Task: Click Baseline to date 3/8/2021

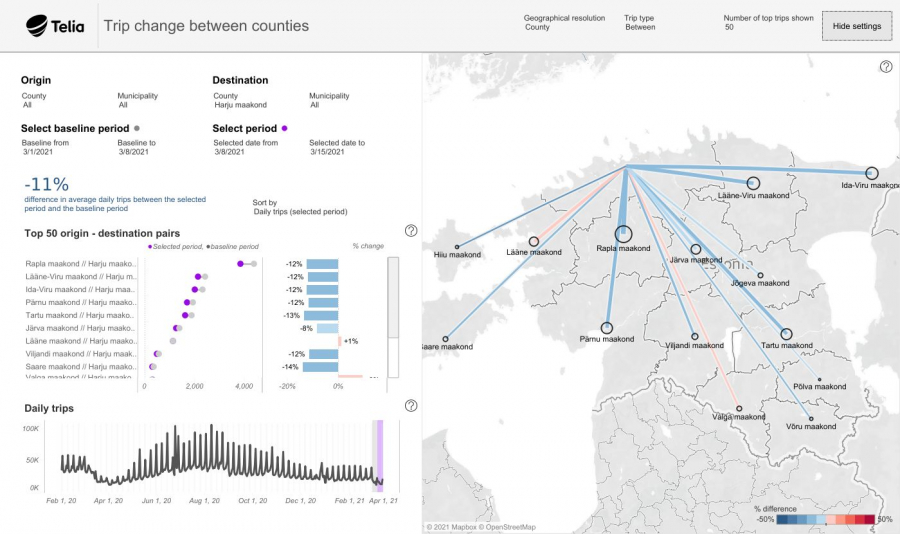Action: coord(134,152)
